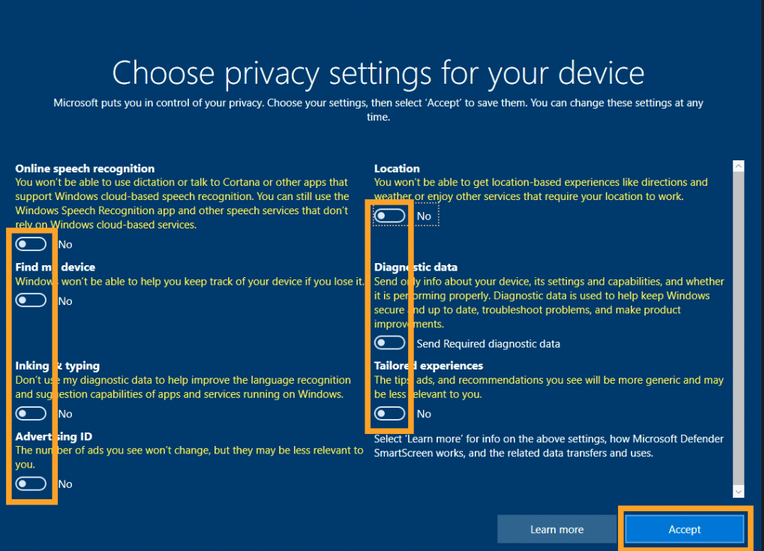The width and height of the screenshot is (764, 551).
Task: Toggle the Advertising ID switch
Action: click(x=31, y=484)
